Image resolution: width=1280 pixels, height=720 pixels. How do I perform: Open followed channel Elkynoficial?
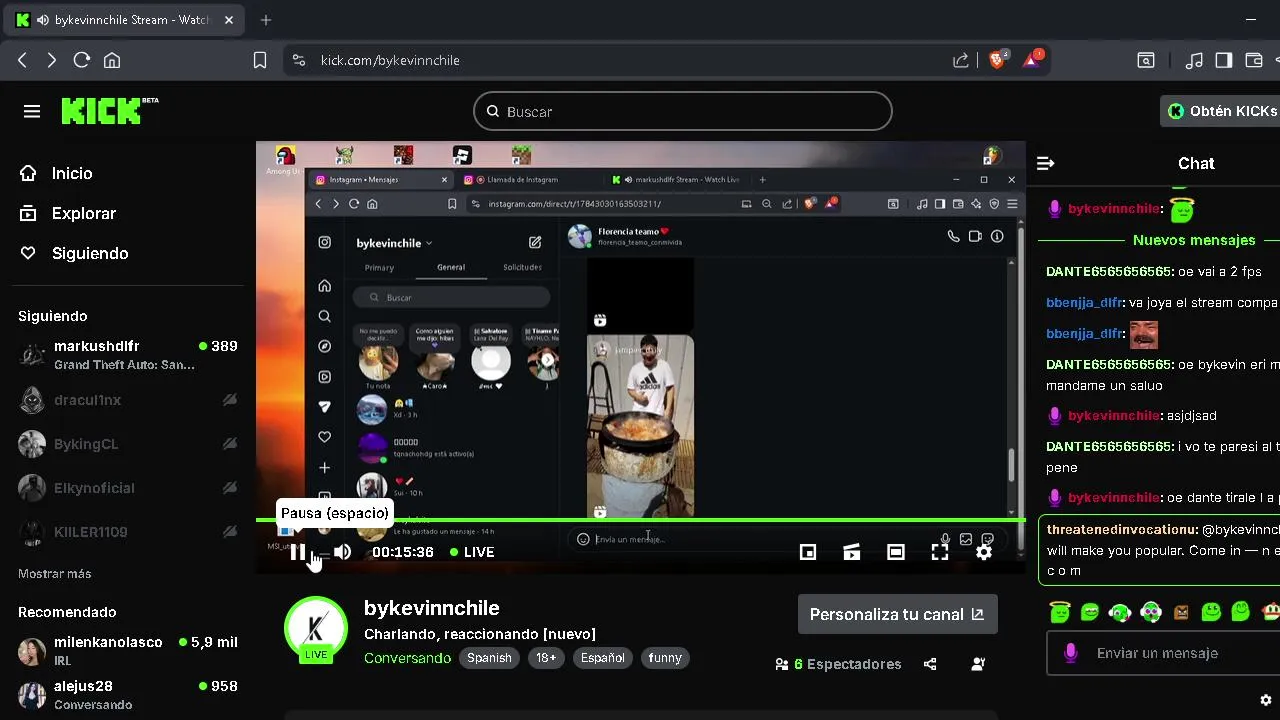(128, 488)
